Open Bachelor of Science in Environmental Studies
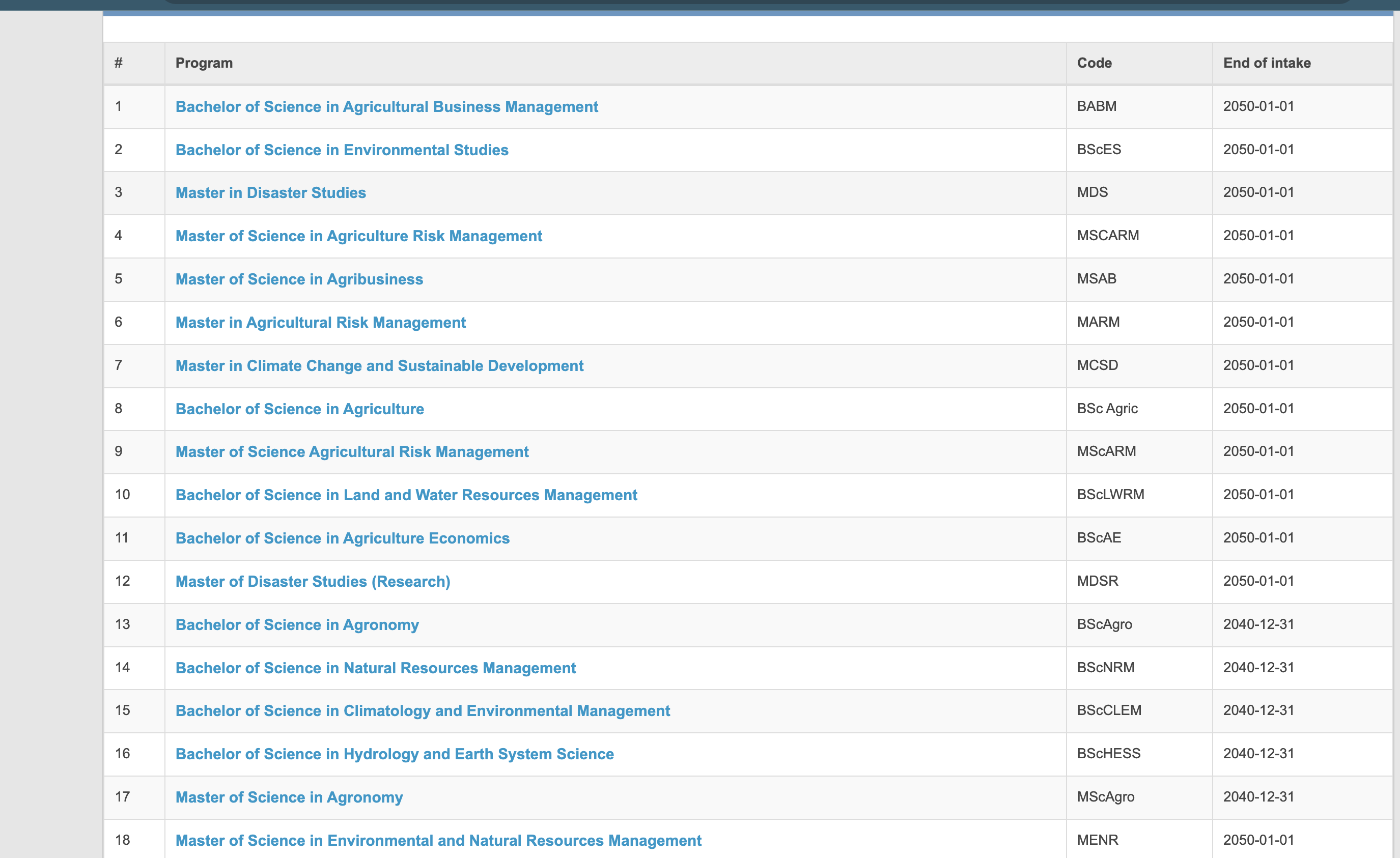Screen dimensions: 1400x858 tap(342, 150)
